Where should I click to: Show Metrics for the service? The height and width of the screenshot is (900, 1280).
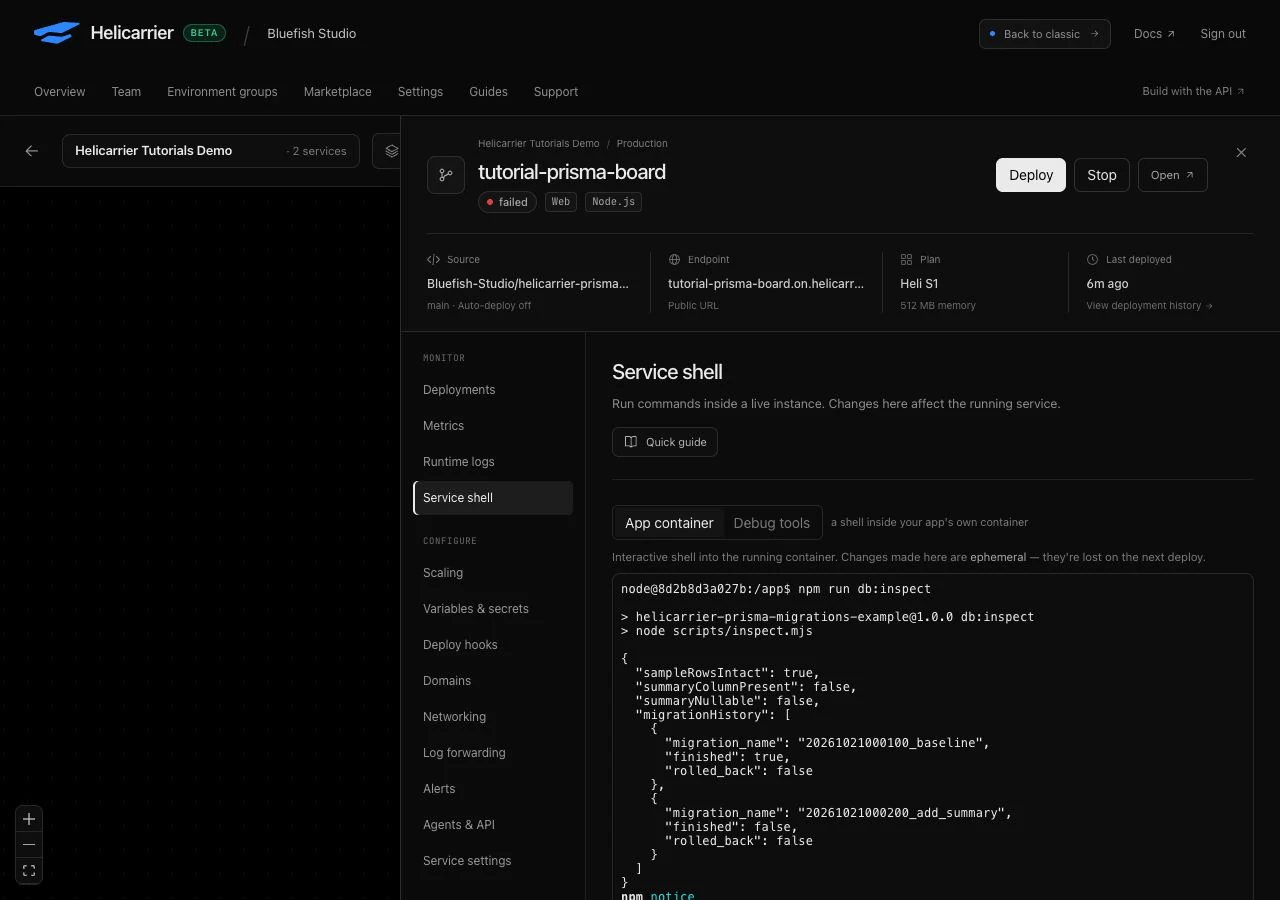point(493,426)
